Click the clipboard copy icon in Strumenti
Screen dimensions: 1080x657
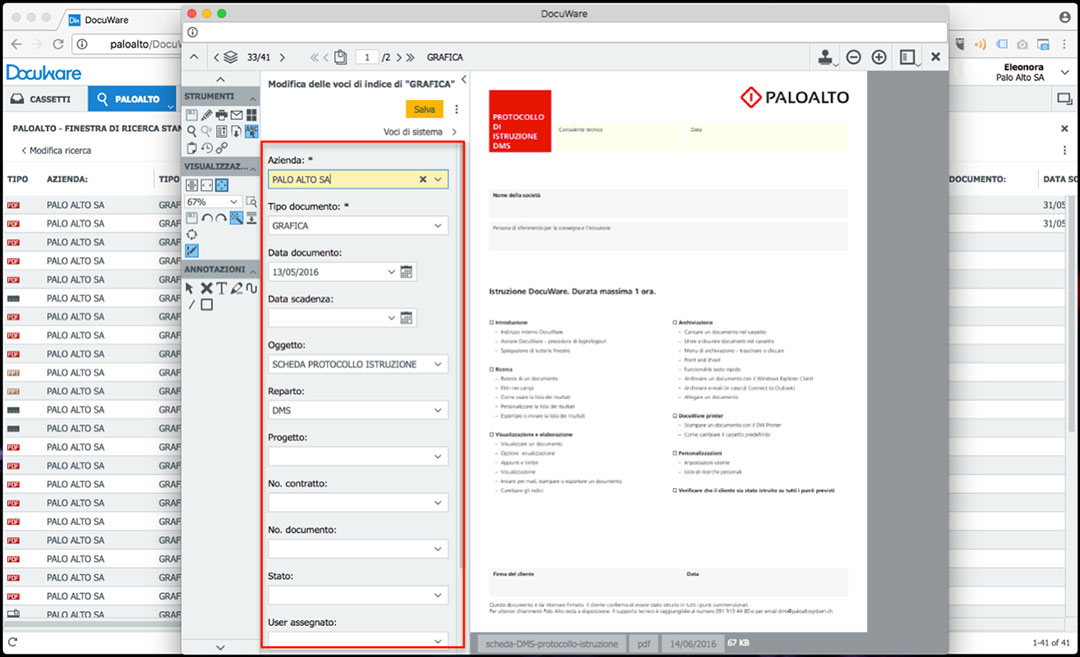click(x=191, y=147)
